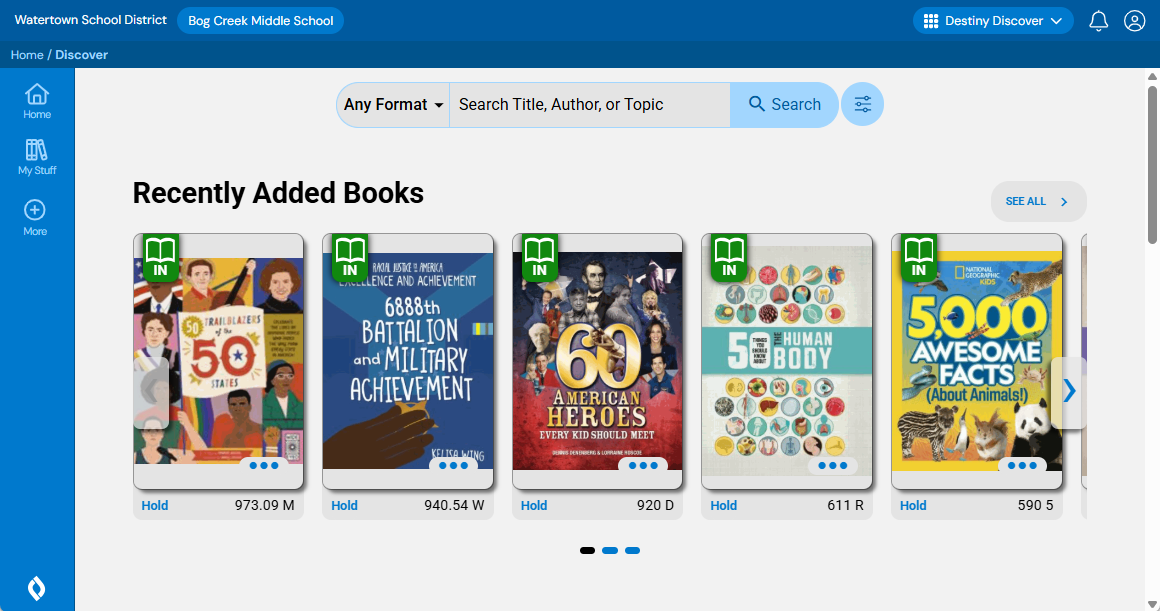
Task: Click the IN badge on Human Body book
Action: [x=729, y=257]
